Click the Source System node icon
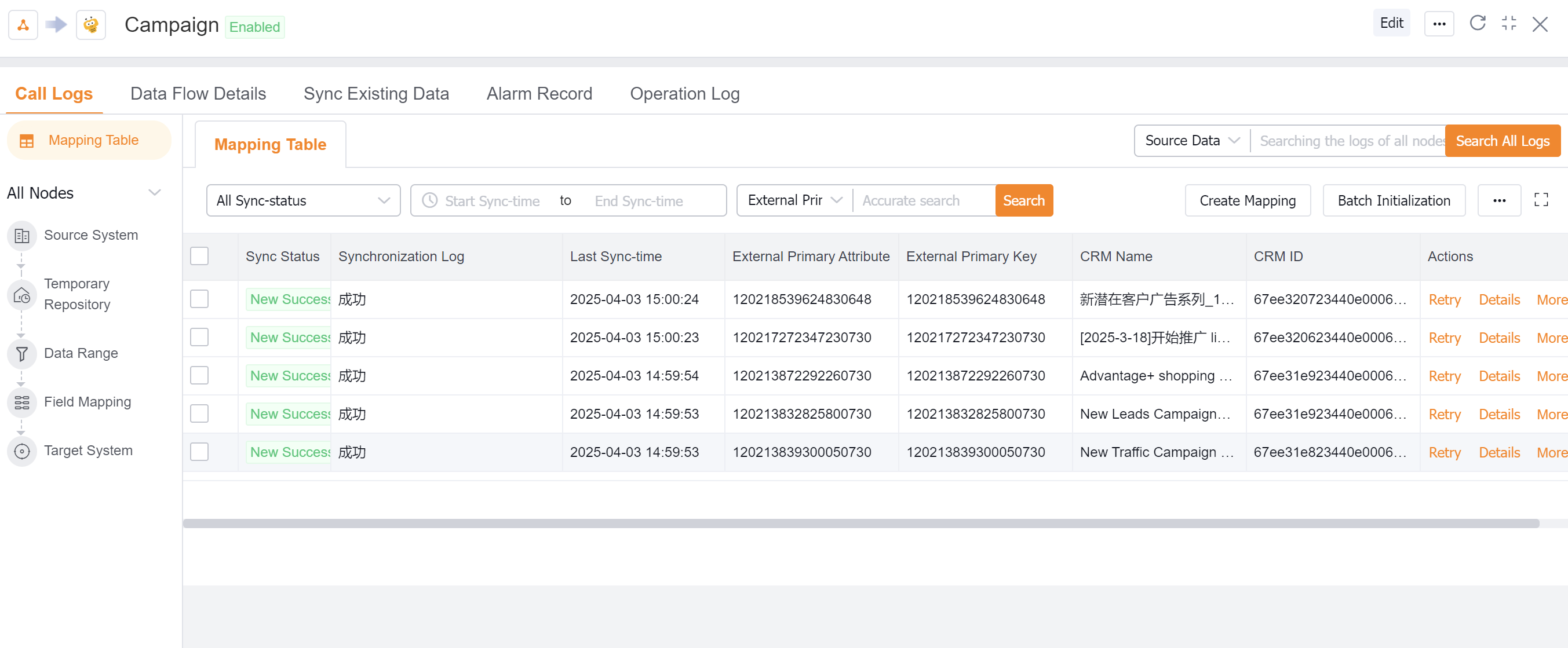The height and width of the screenshot is (648, 1568). pos(22,236)
